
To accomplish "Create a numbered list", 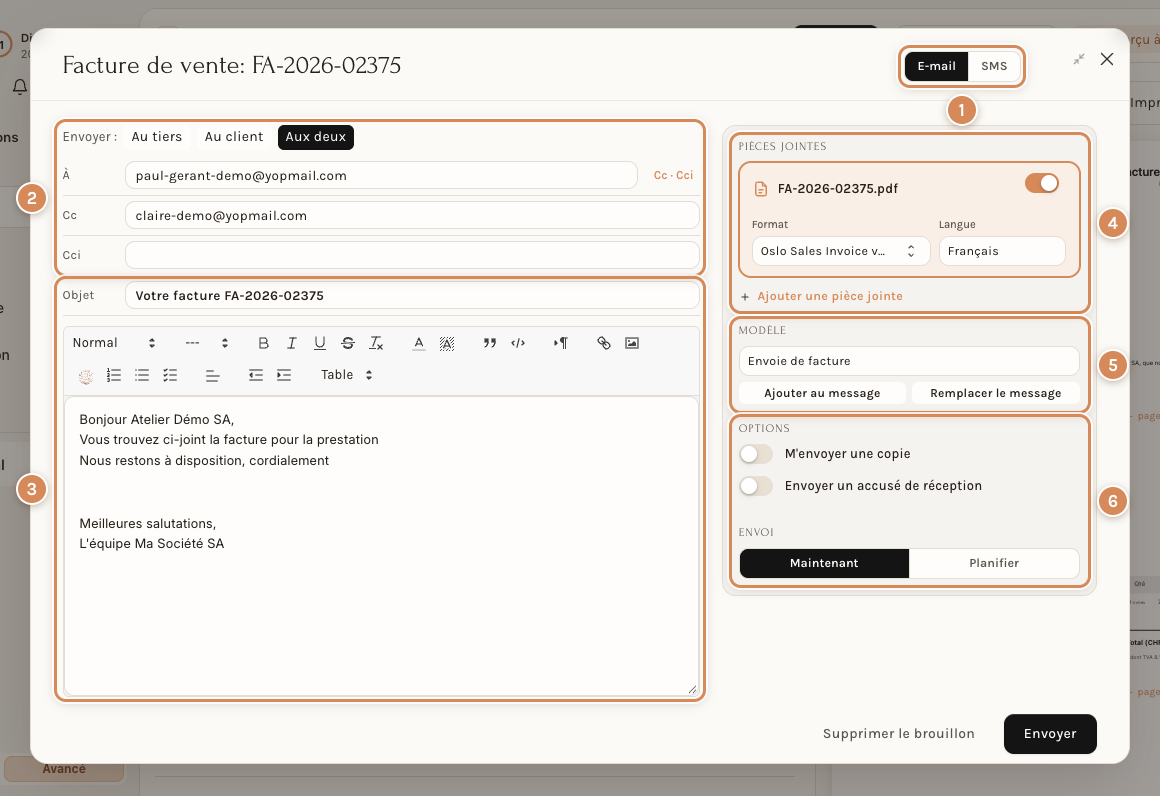I will pos(114,375).
